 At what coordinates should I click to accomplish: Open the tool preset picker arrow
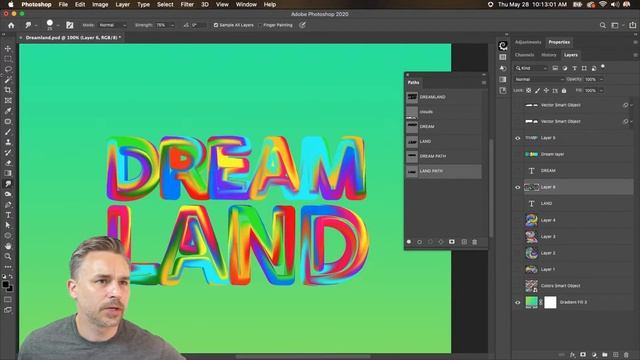pos(36,25)
